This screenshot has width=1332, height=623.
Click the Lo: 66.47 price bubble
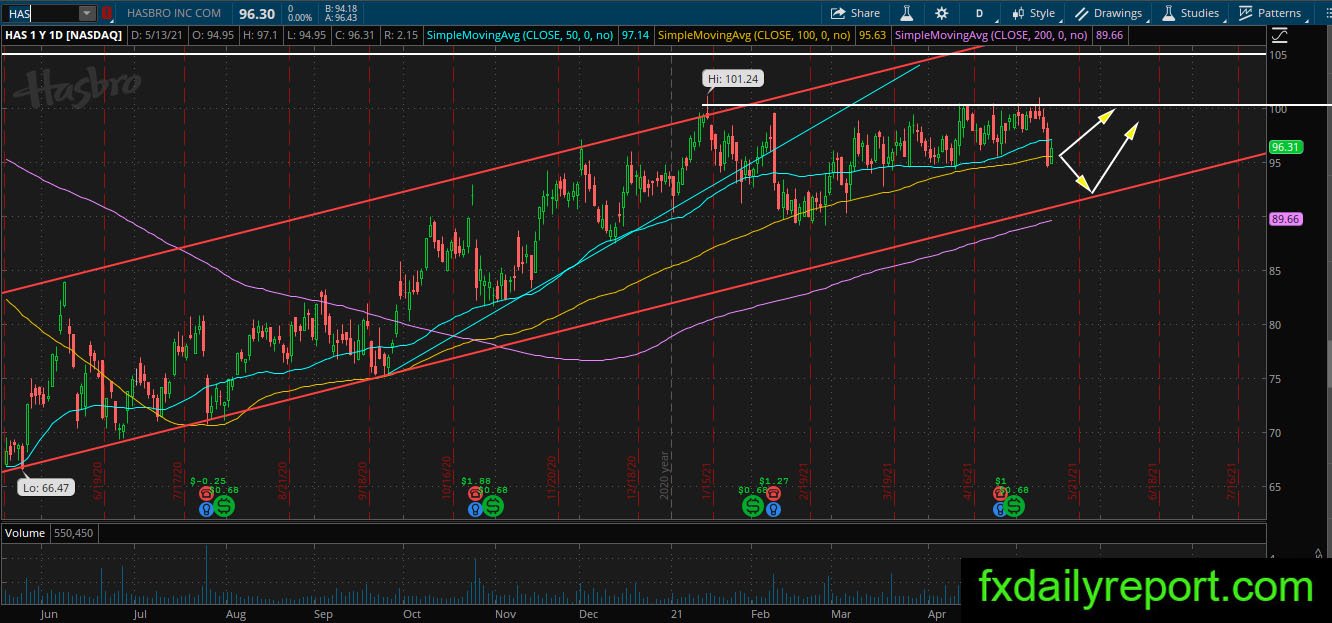click(x=45, y=487)
